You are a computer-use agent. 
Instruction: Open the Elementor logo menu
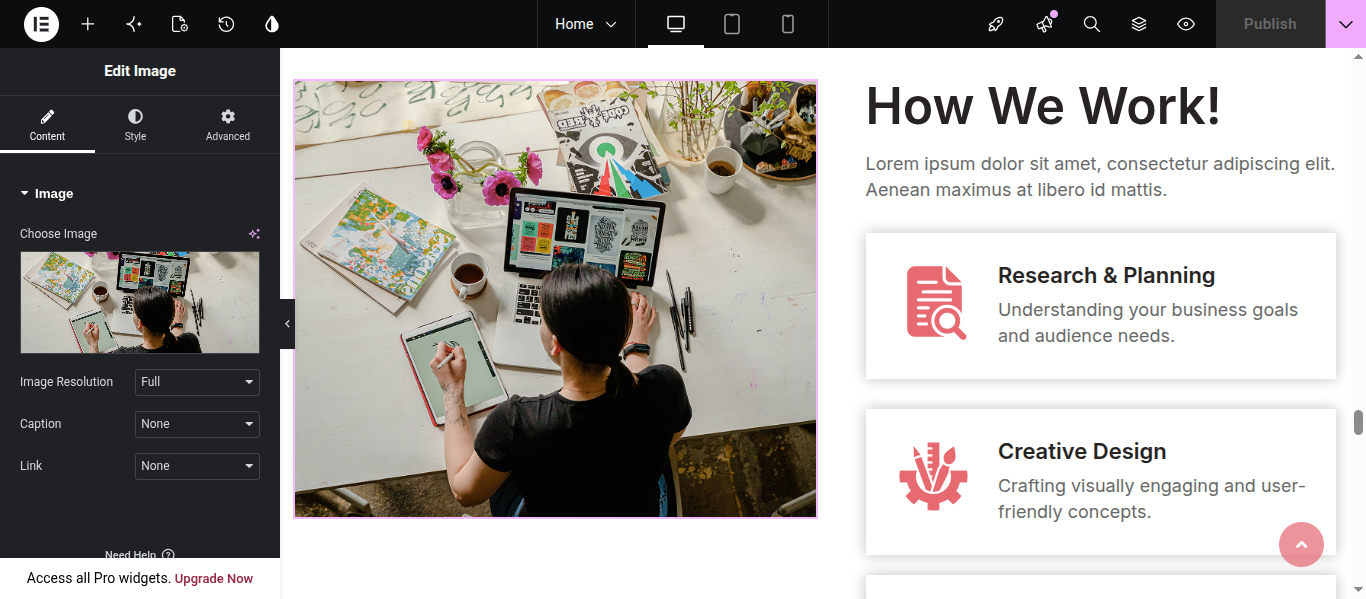(41, 24)
